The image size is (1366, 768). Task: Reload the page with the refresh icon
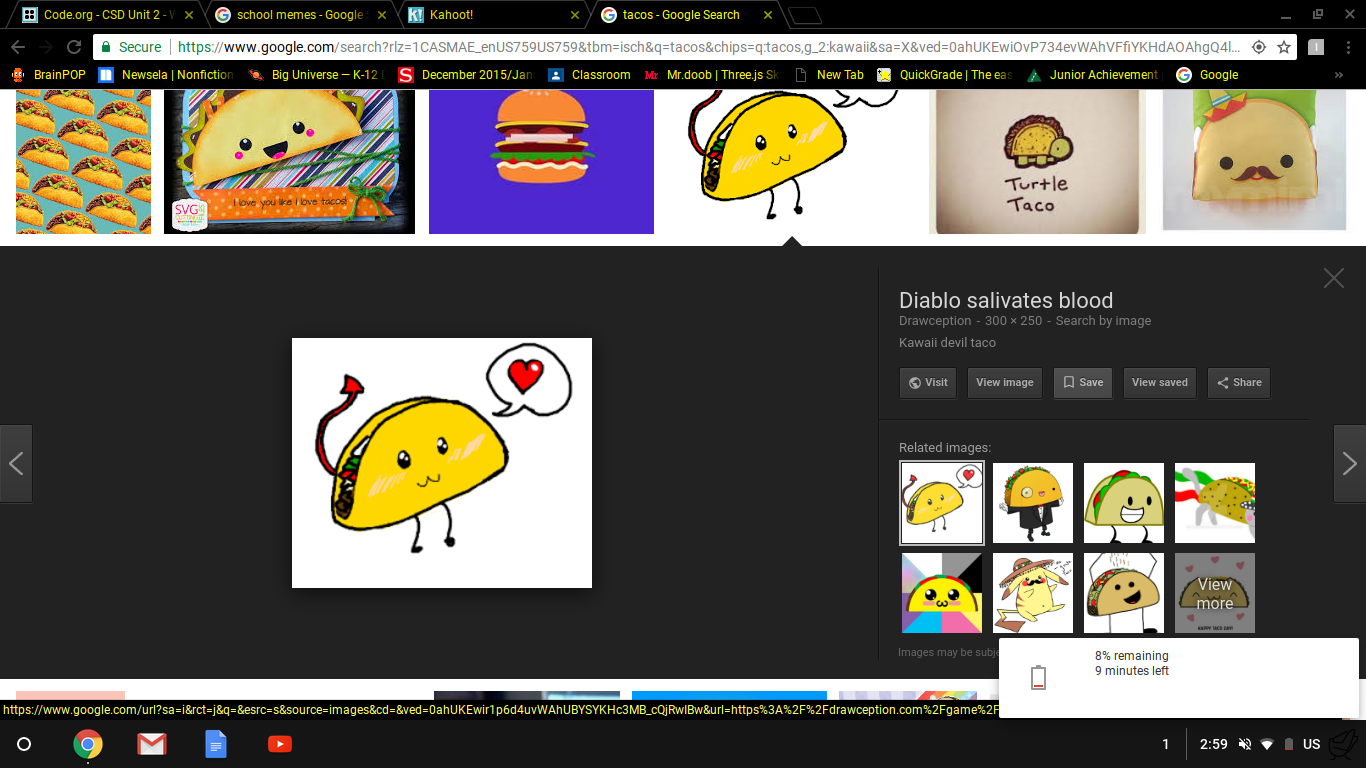[x=74, y=47]
